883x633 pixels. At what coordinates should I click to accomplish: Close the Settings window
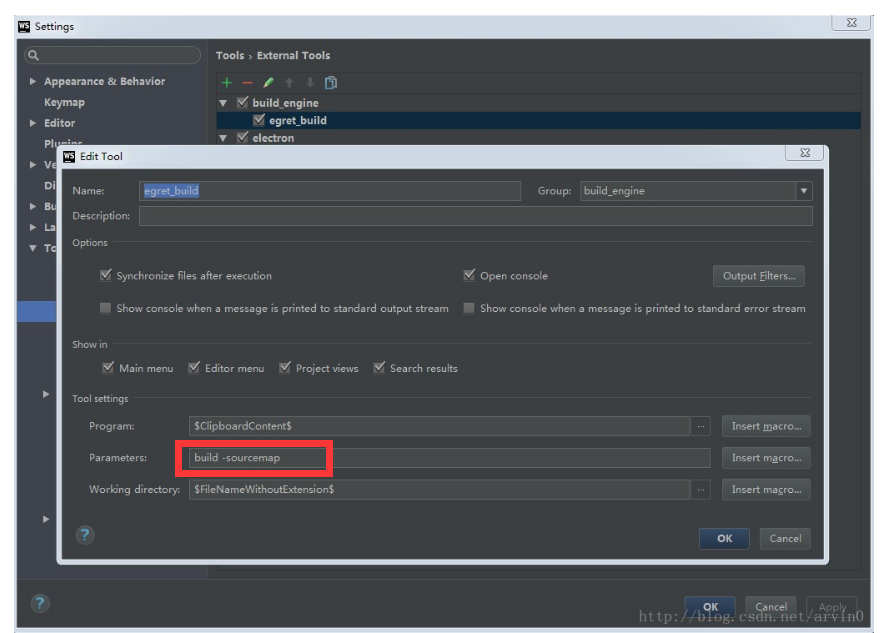851,23
